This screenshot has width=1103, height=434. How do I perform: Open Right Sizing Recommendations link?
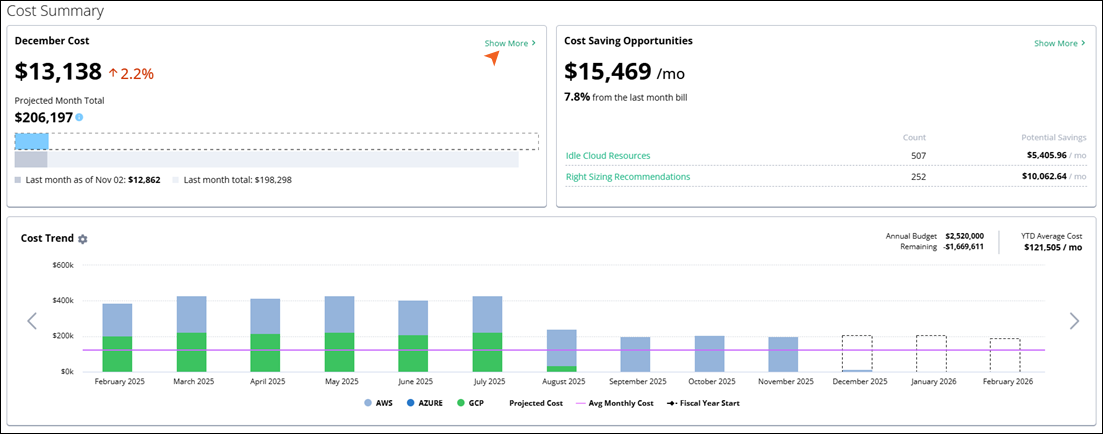pyautogui.click(x=627, y=177)
